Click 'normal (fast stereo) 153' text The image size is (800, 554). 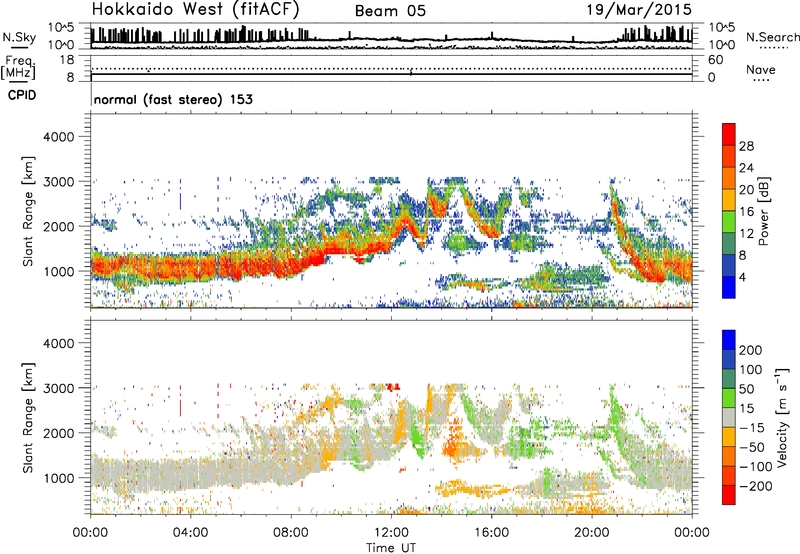click(x=173, y=99)
